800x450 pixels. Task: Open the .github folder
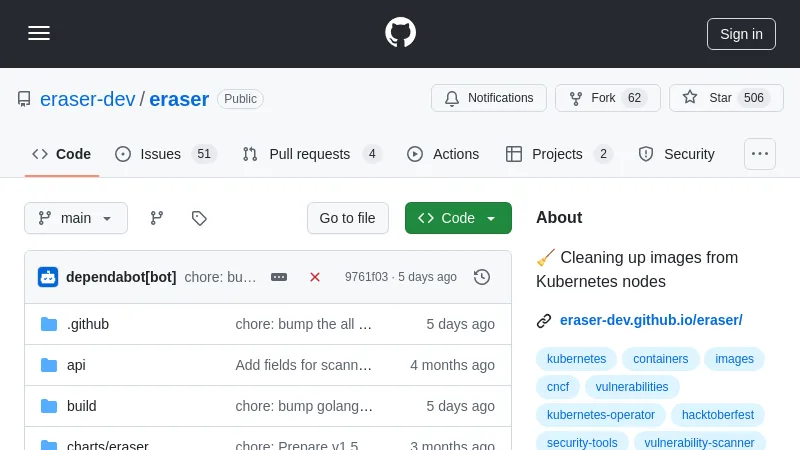(x=88, y=324)
